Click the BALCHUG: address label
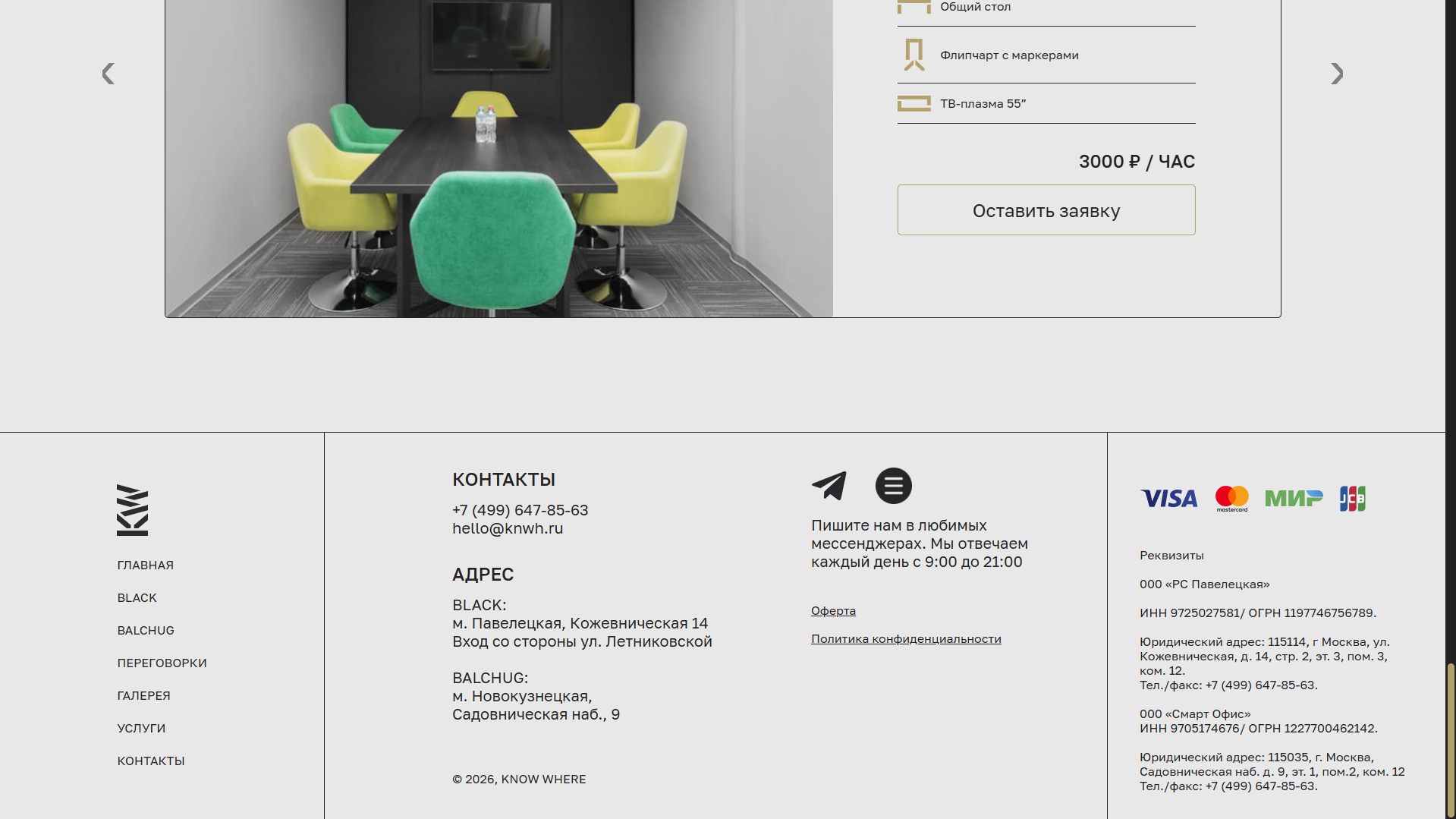This screenshot has height=819, width=1456. (490, 678)
